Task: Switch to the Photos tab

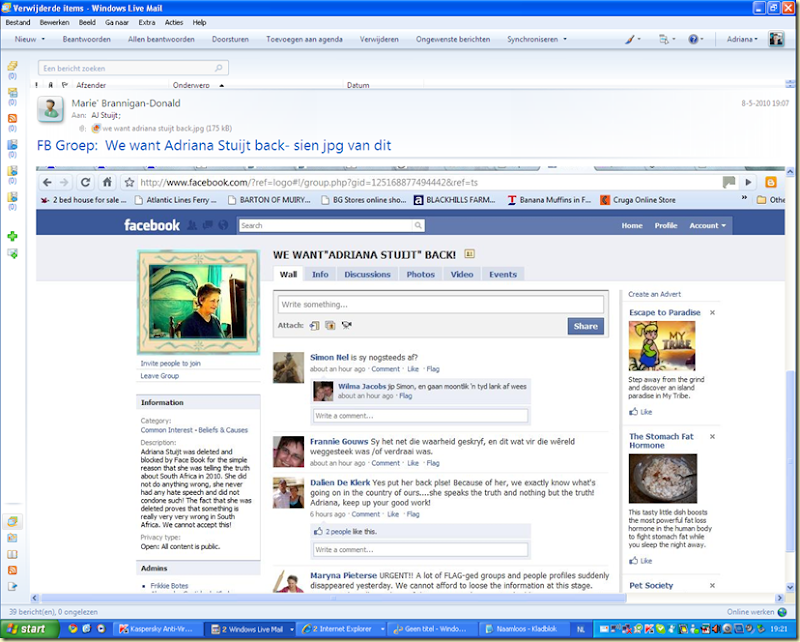Action: [x=420, y=274]
